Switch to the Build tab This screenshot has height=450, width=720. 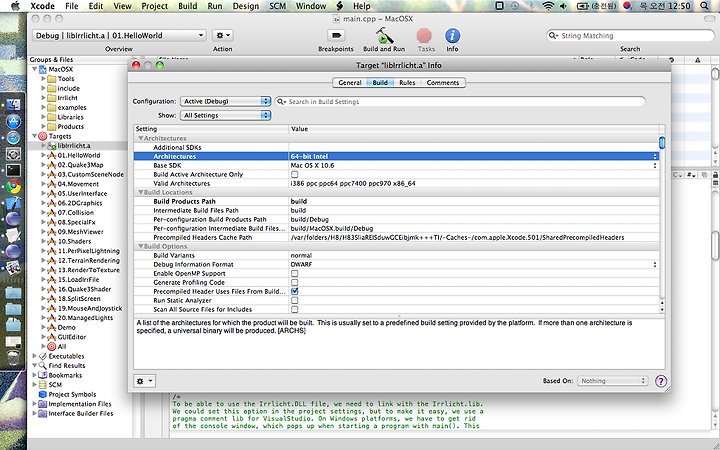coord(380,83)
